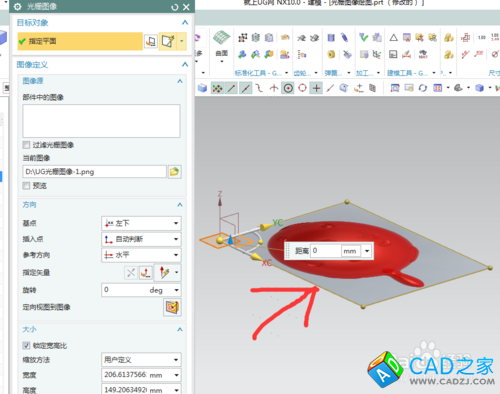This screenshot has height=394, width=500.
Task: Collapse the 方向 section
Action: [180, 205]
